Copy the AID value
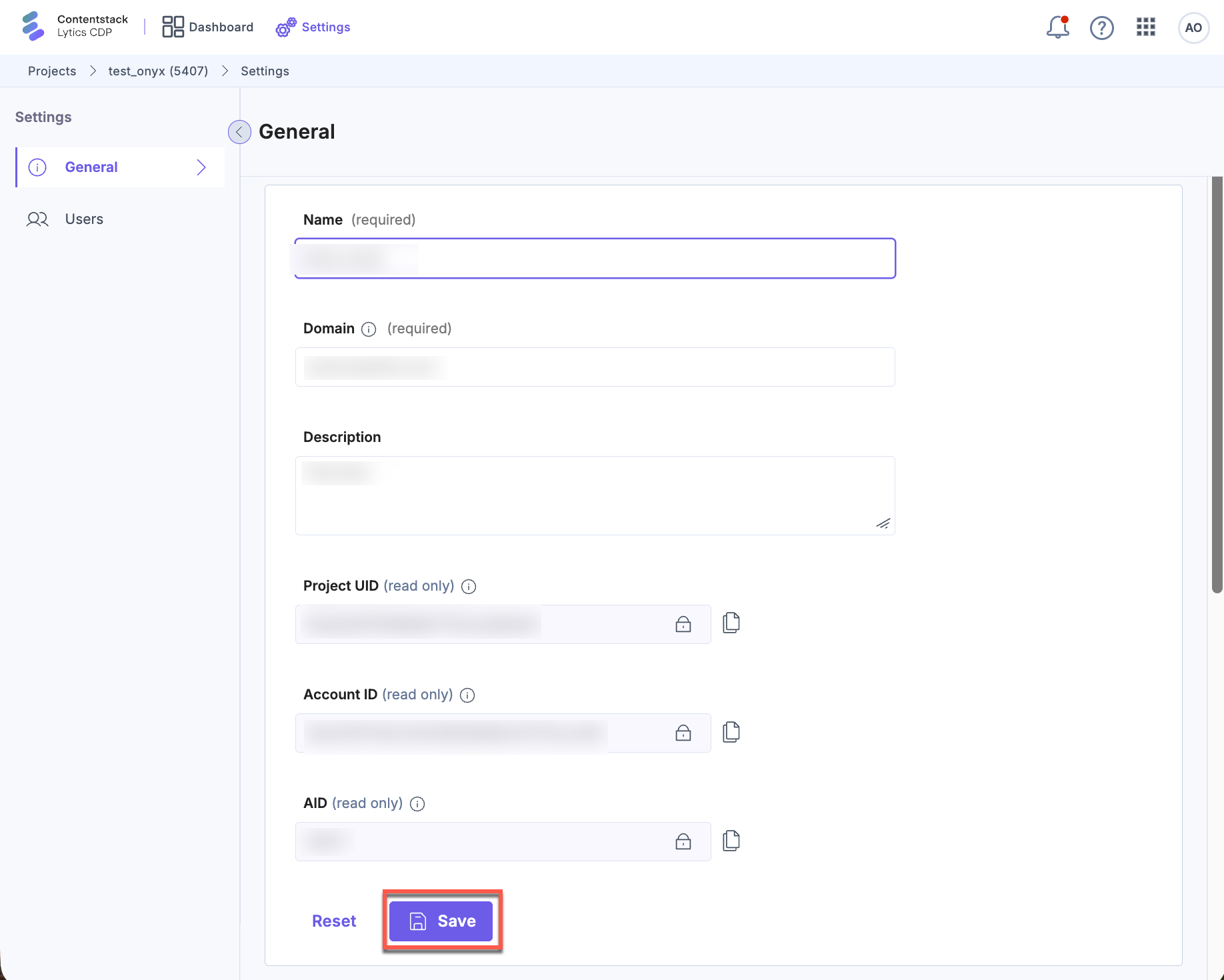Viewport: 1224px width, 980px height. coord(731,840)
